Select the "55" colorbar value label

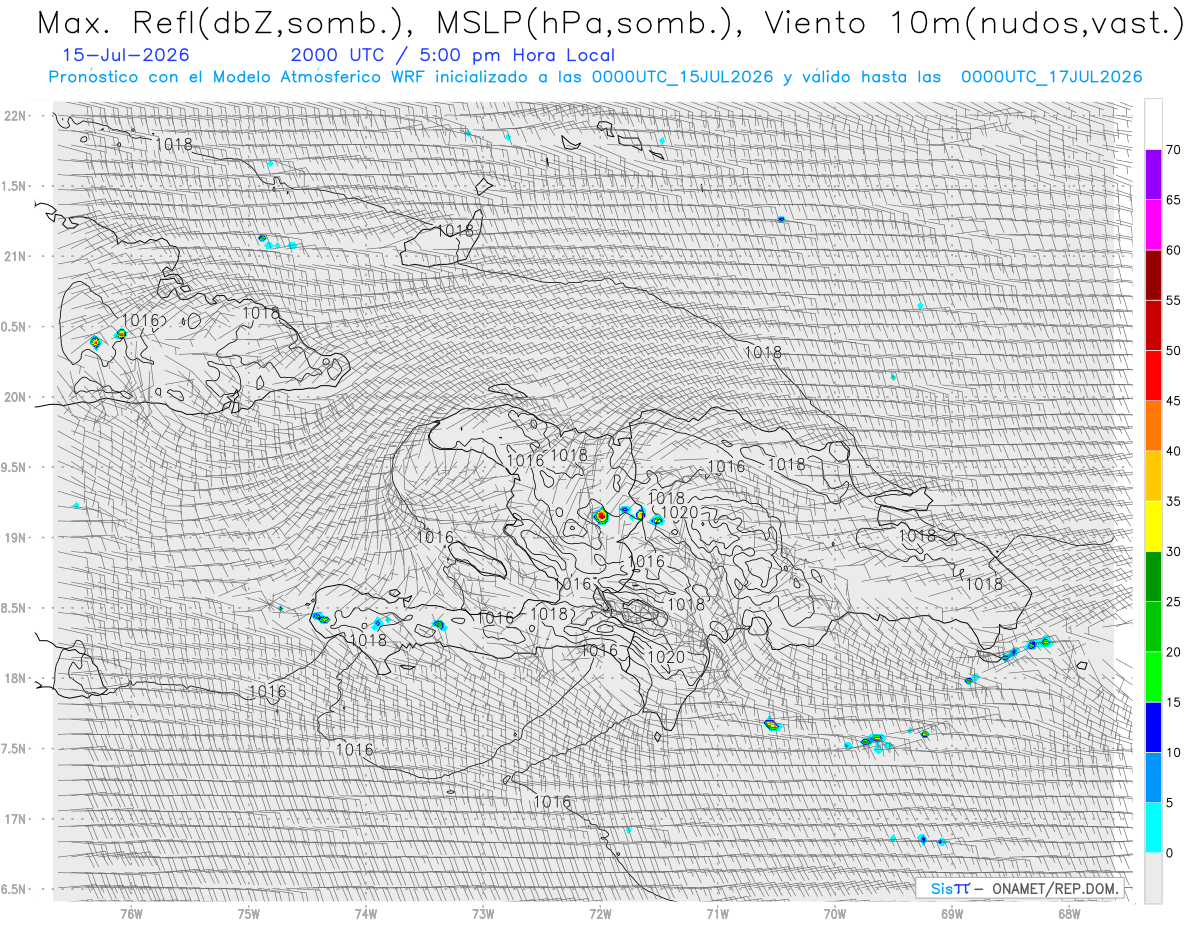pyautogui.click(x=1174, y=300)
